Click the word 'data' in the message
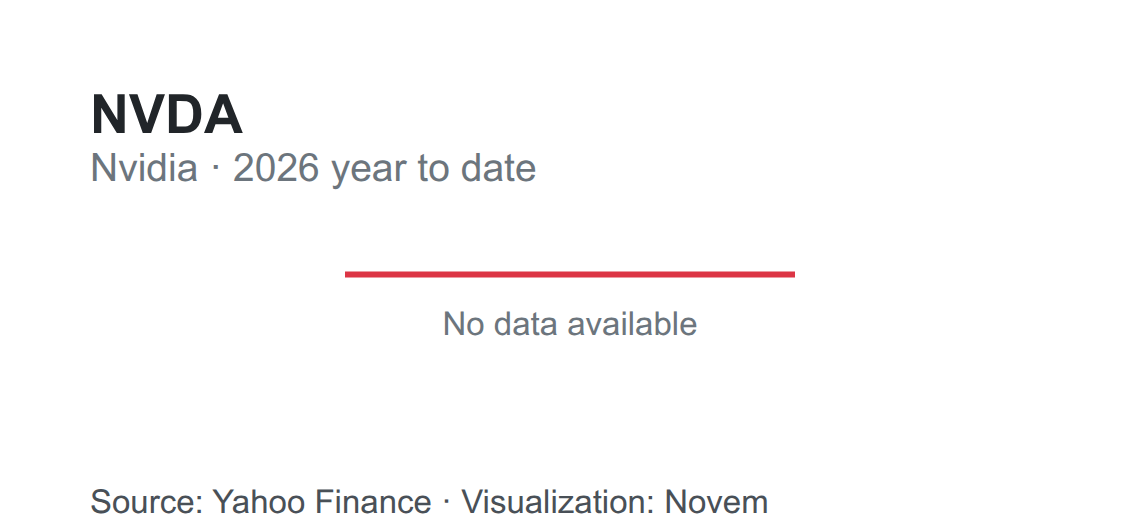 pos(526,324)
